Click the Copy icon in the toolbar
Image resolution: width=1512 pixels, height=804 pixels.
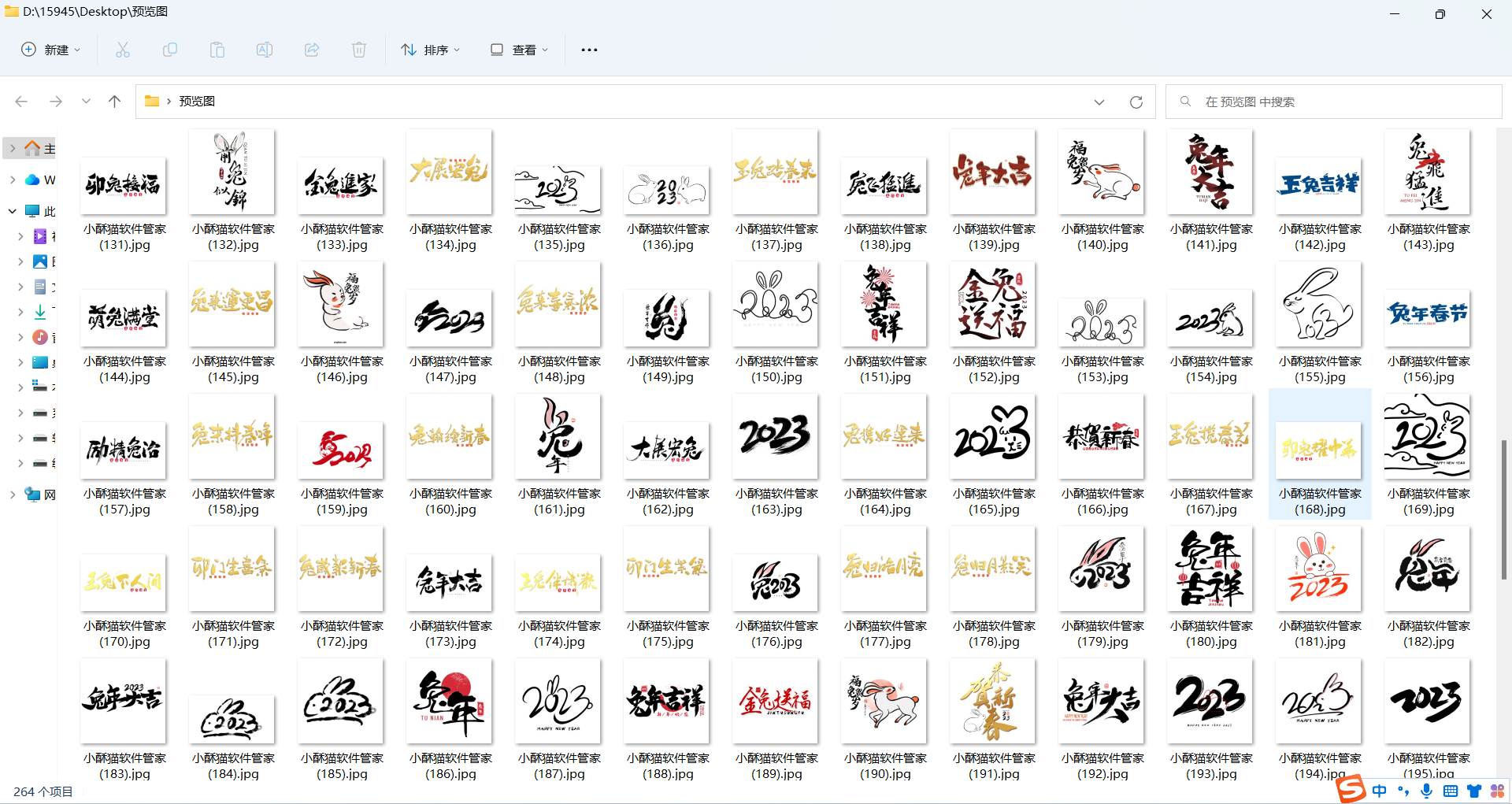(x=170, y=49)
